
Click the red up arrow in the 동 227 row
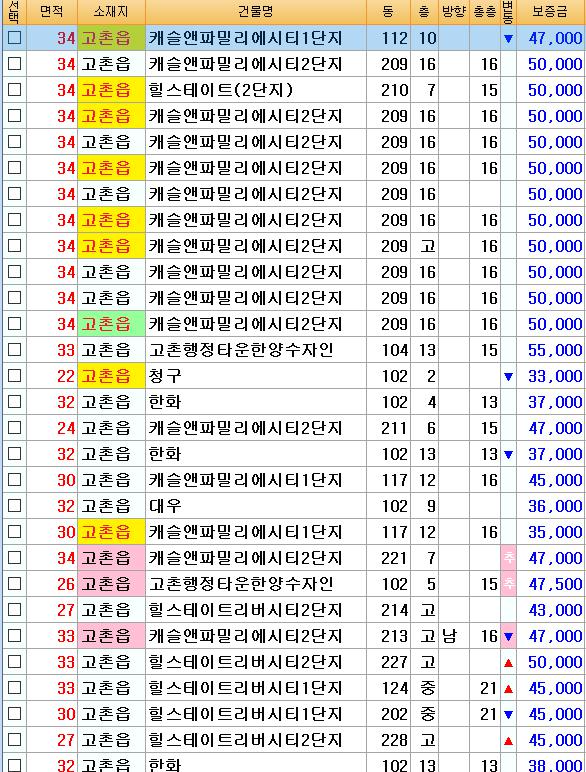[508, 663]
